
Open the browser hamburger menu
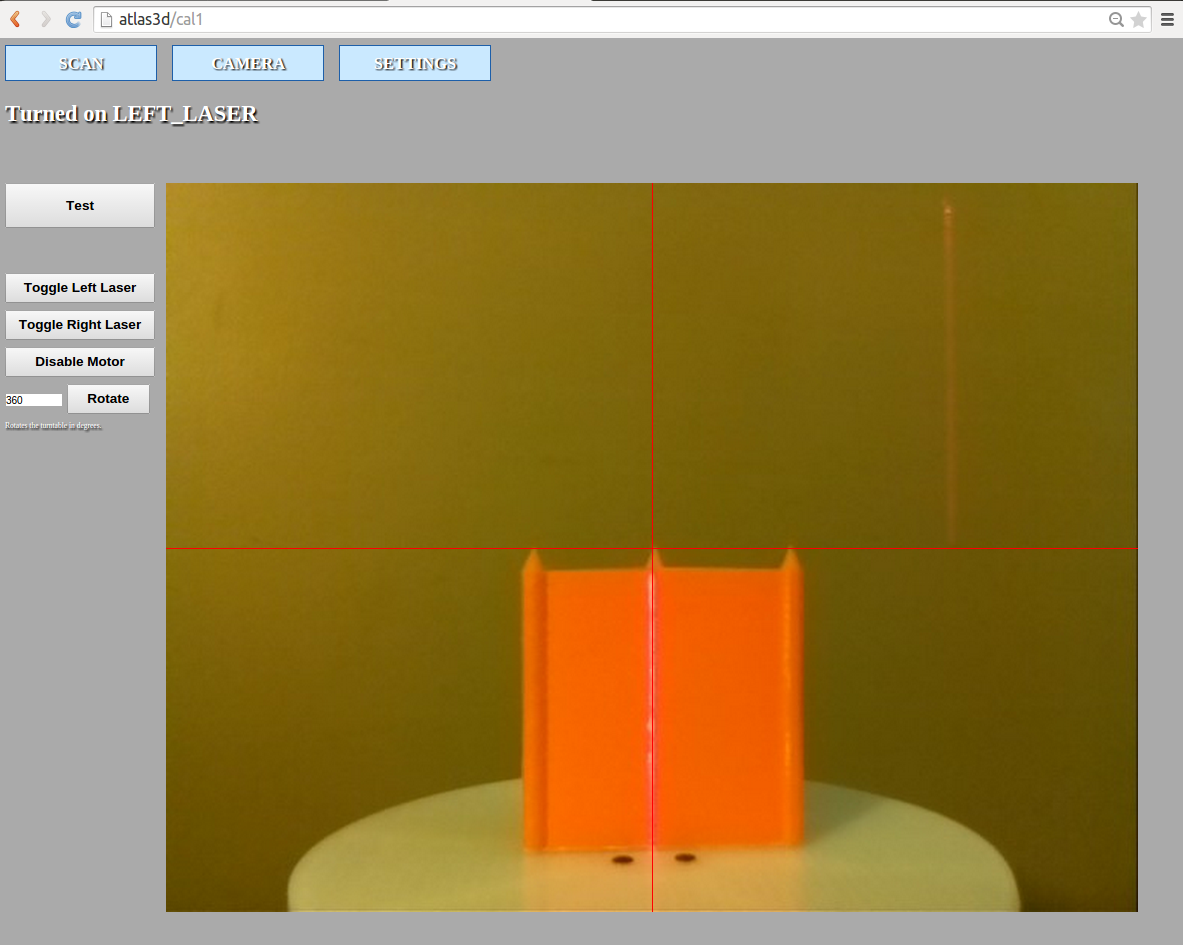pyautogui.click(x=1167, y=19)
